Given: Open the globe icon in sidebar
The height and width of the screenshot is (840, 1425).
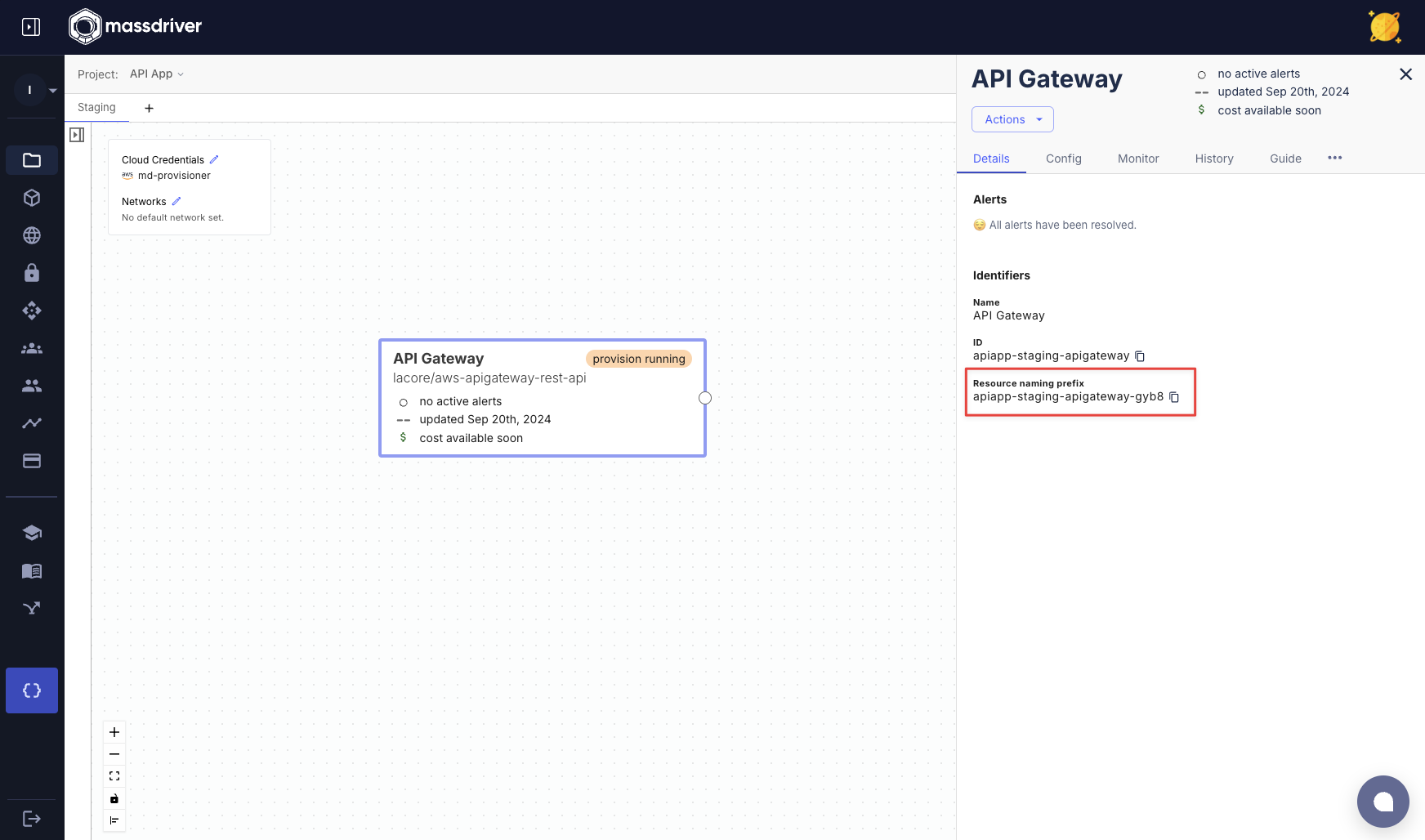Looking at the screenshot, I should (32, 235).
